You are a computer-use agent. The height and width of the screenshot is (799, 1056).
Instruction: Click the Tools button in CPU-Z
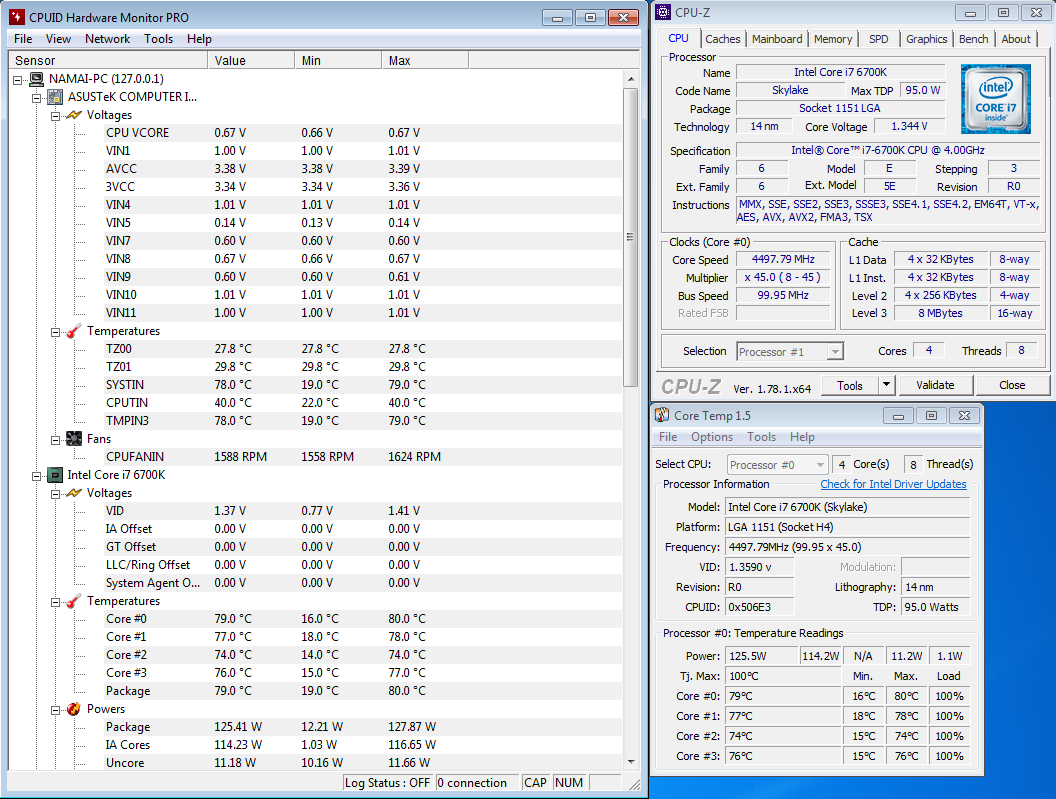(x=850, y=385)
